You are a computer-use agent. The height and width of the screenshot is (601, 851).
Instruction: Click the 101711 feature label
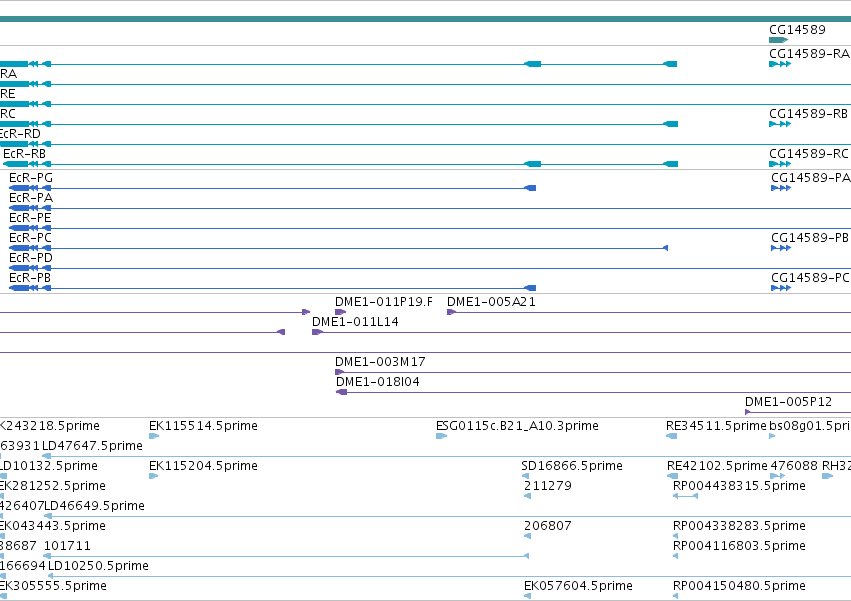(67, 546)
